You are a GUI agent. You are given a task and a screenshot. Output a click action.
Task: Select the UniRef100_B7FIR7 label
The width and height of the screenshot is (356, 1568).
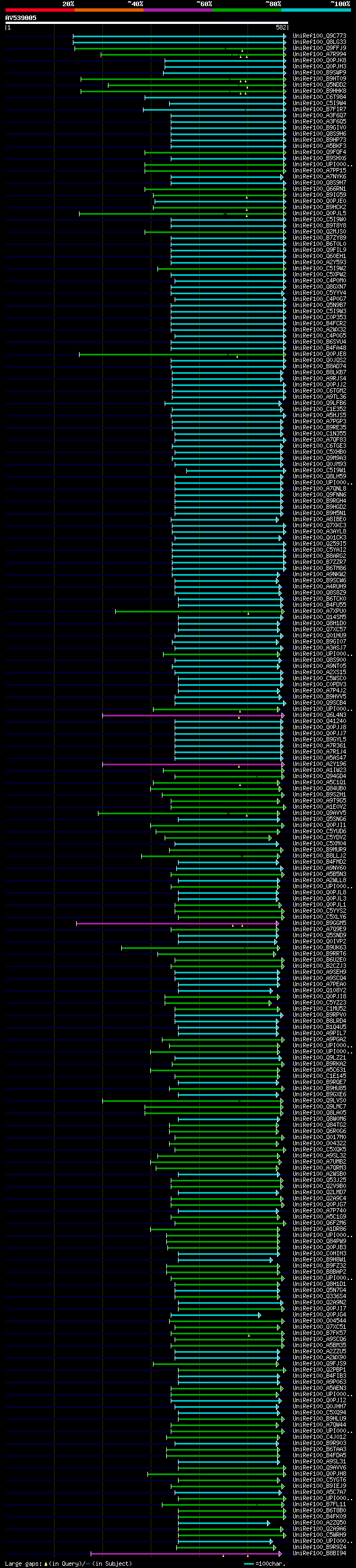pyautogui.click(x=319, y=110)
